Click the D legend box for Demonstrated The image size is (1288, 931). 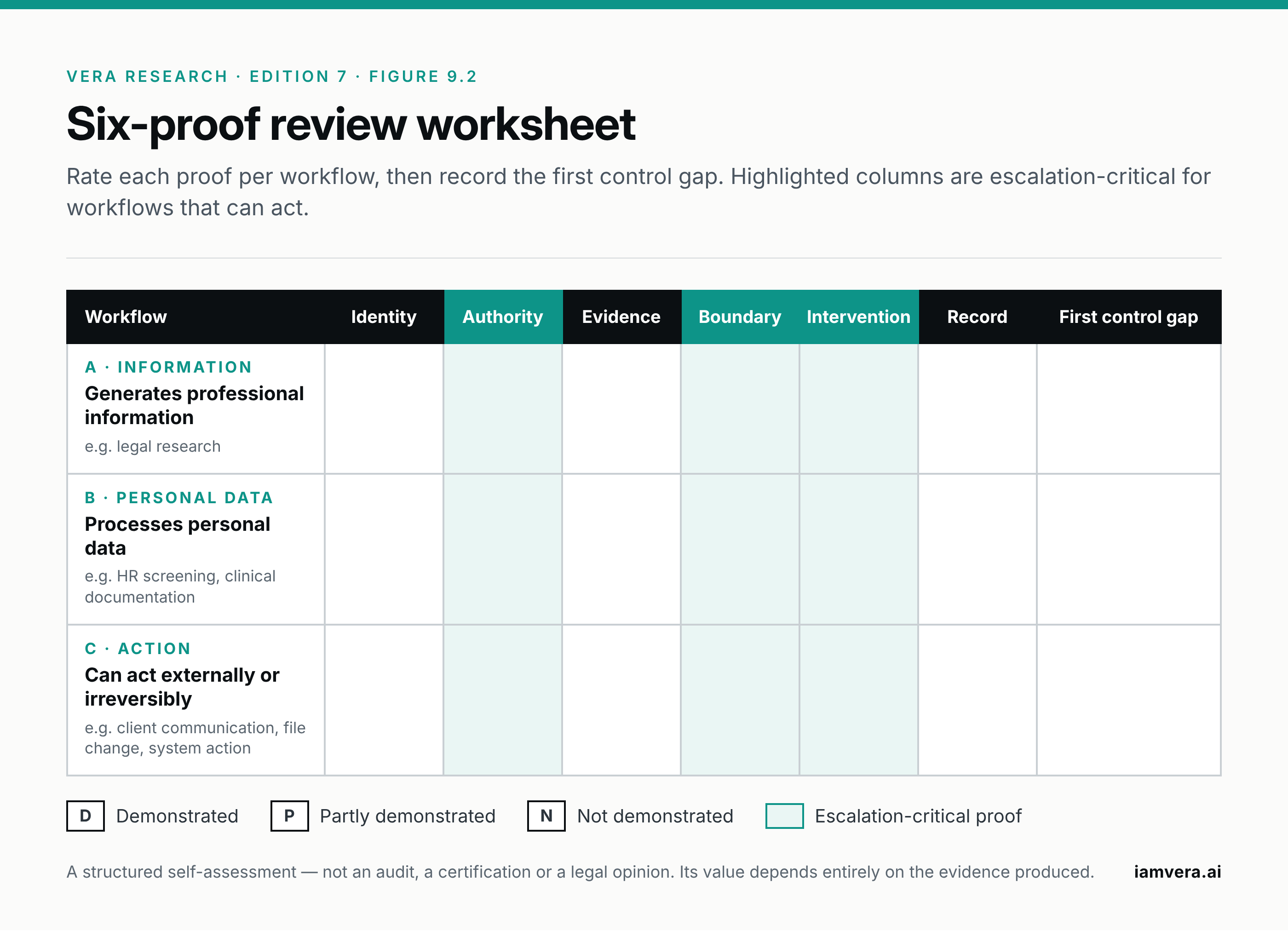(x=85, y=816)
